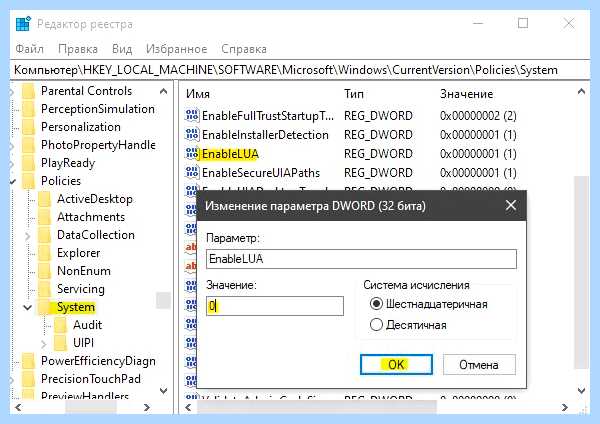Click the Audit folder icon

point(60,325)
